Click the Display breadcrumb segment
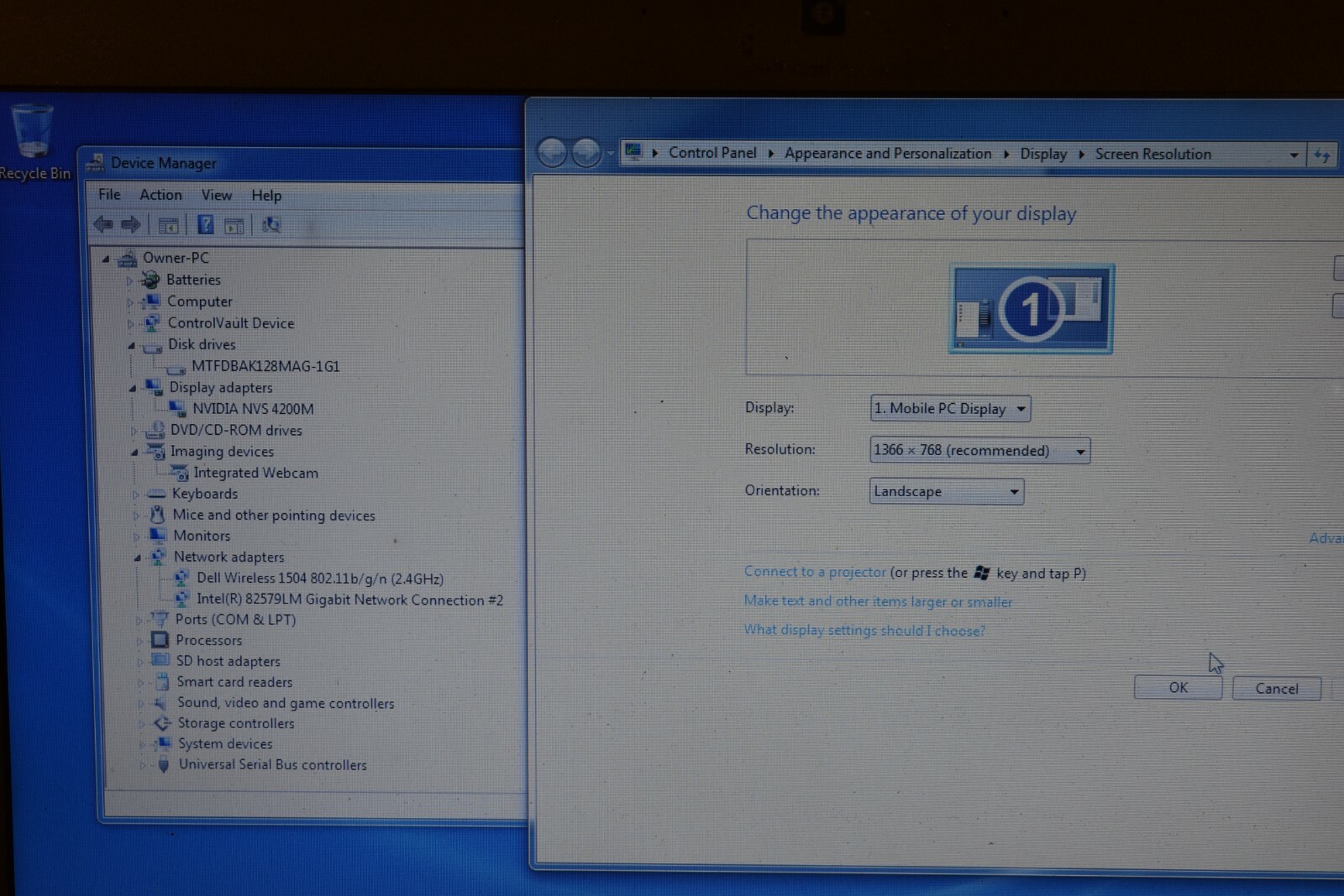 click(x=1043, y=154)
